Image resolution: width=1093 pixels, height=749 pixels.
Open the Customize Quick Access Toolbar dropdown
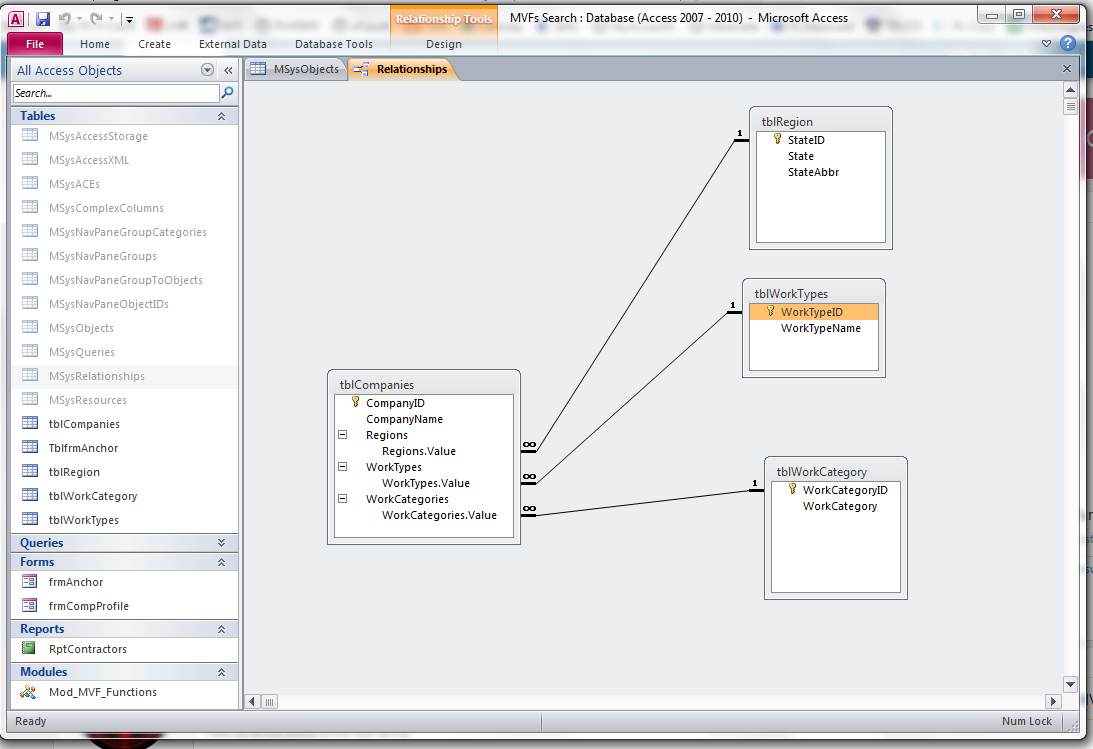coord(129,20)
